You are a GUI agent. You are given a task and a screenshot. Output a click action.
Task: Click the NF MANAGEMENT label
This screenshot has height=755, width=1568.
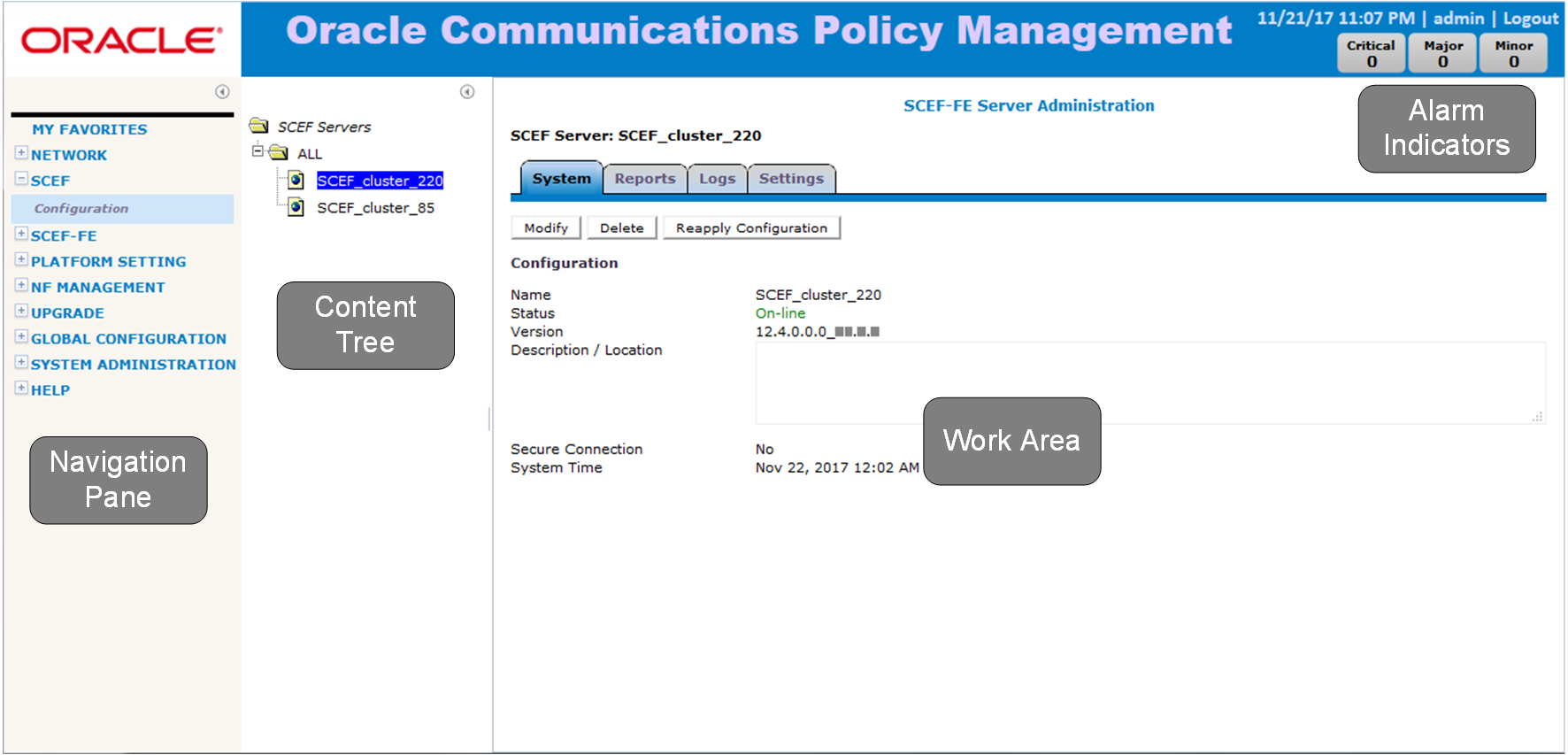pos(98,288)
